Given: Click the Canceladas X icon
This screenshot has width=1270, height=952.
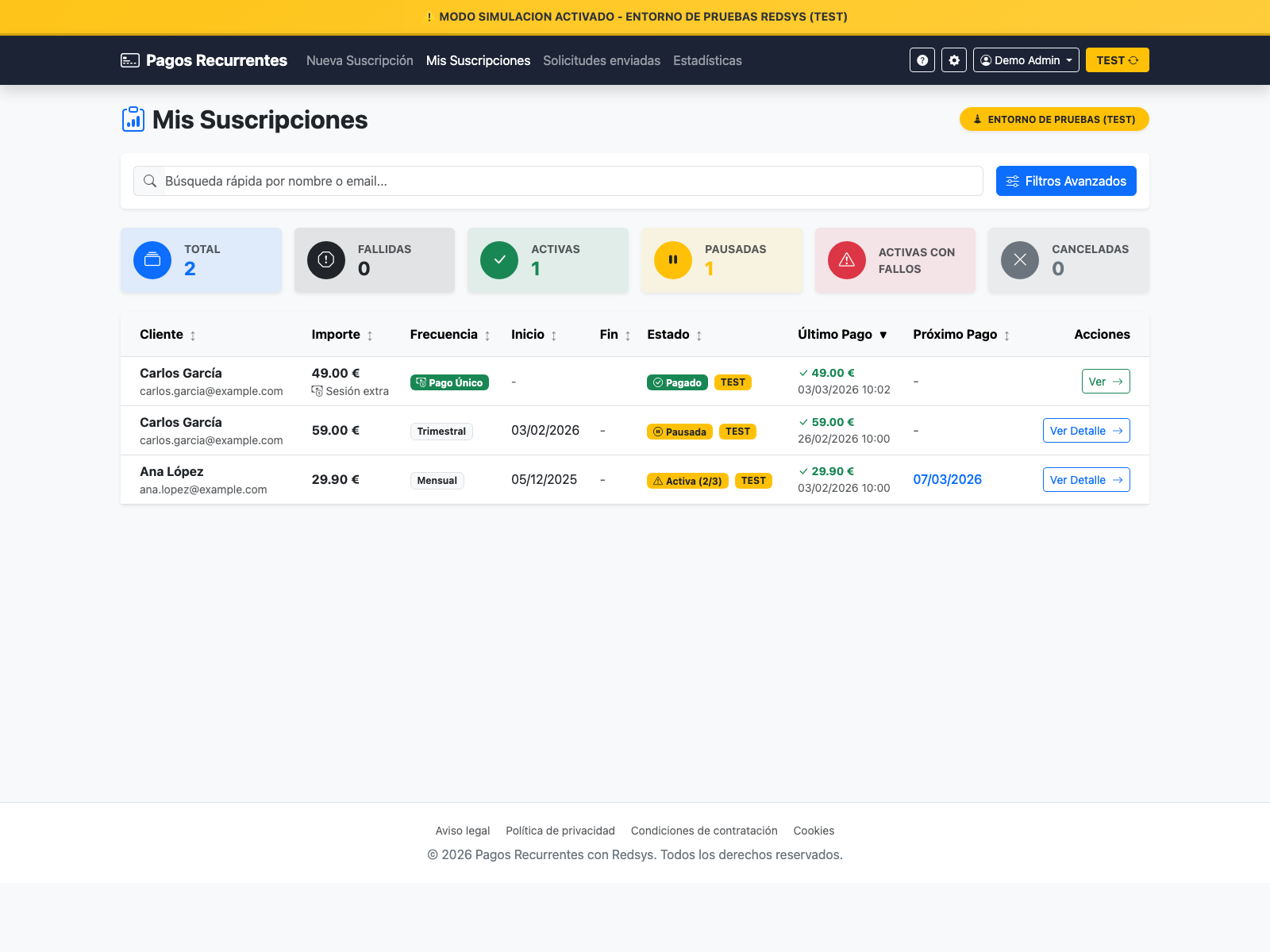Looking at the screenshot, I should pos(1019,259).
